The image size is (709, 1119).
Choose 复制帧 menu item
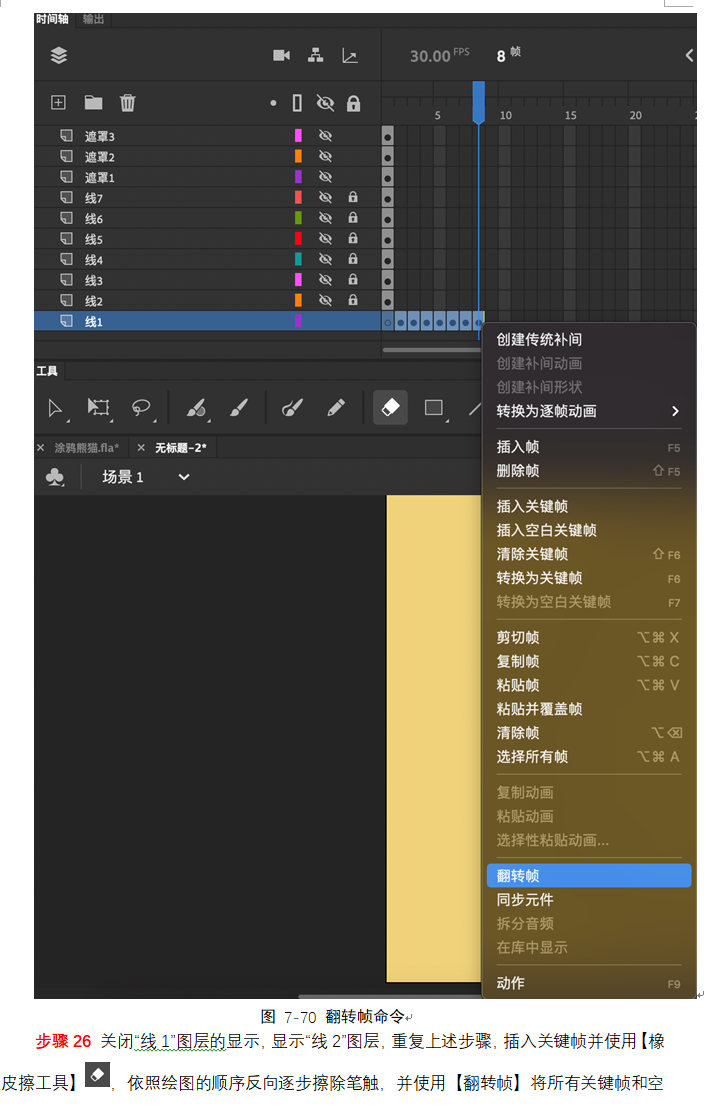click(589, 662)
